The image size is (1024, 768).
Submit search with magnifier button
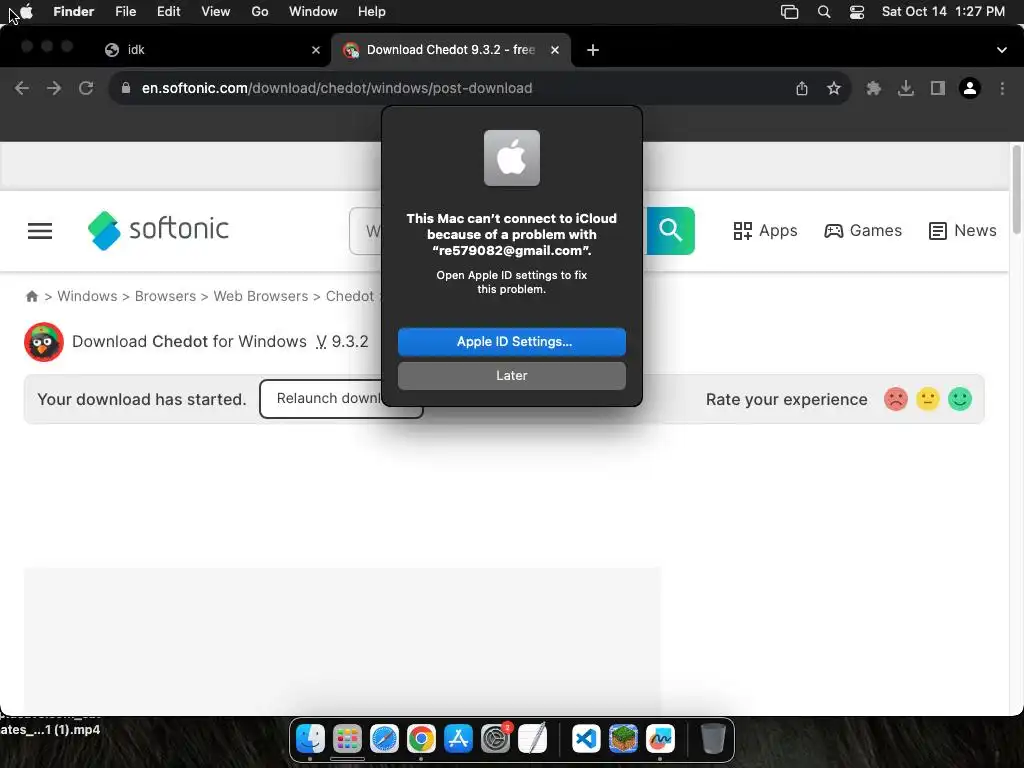[670, 231]
